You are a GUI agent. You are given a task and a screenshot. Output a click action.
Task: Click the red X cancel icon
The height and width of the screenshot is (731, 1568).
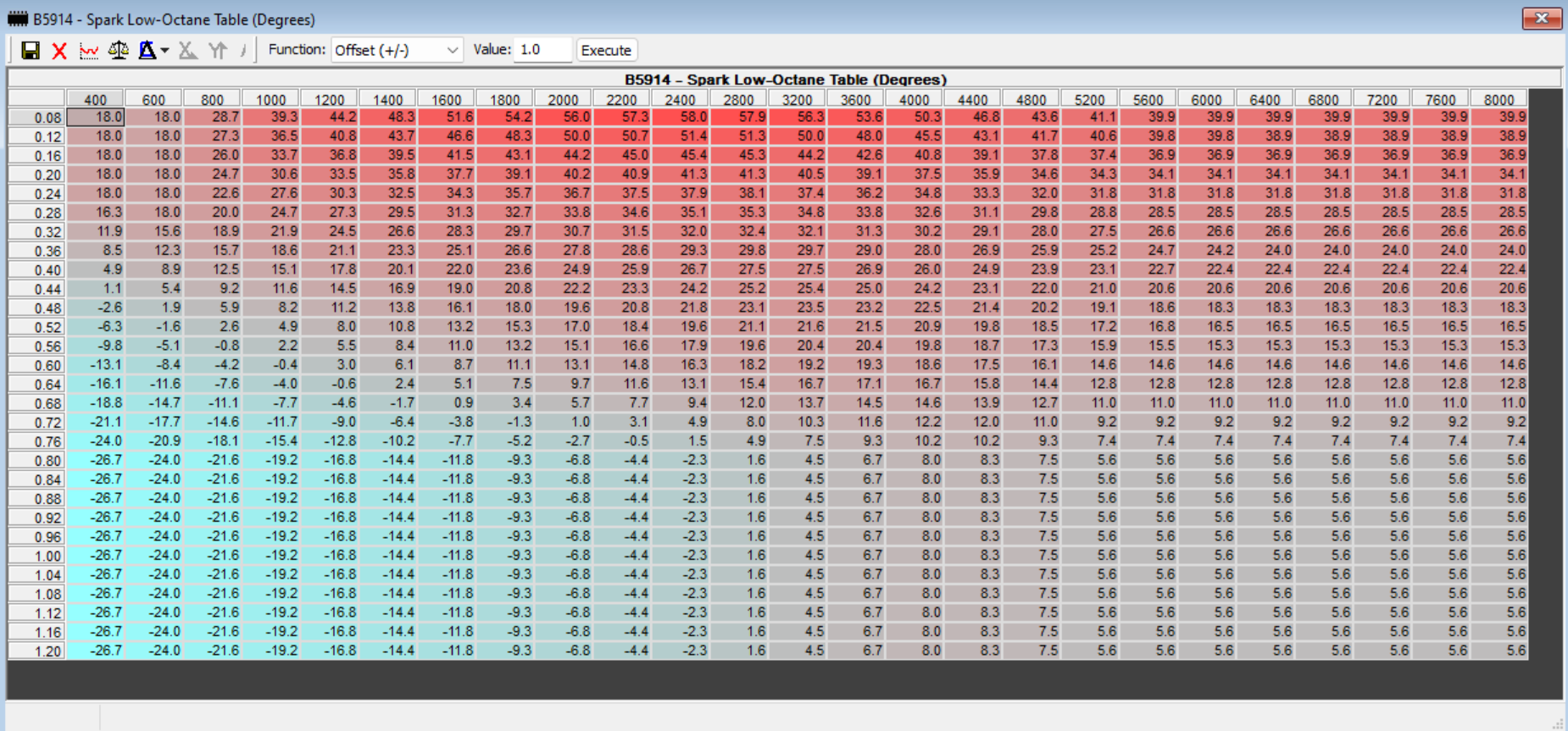coord(59,51)
